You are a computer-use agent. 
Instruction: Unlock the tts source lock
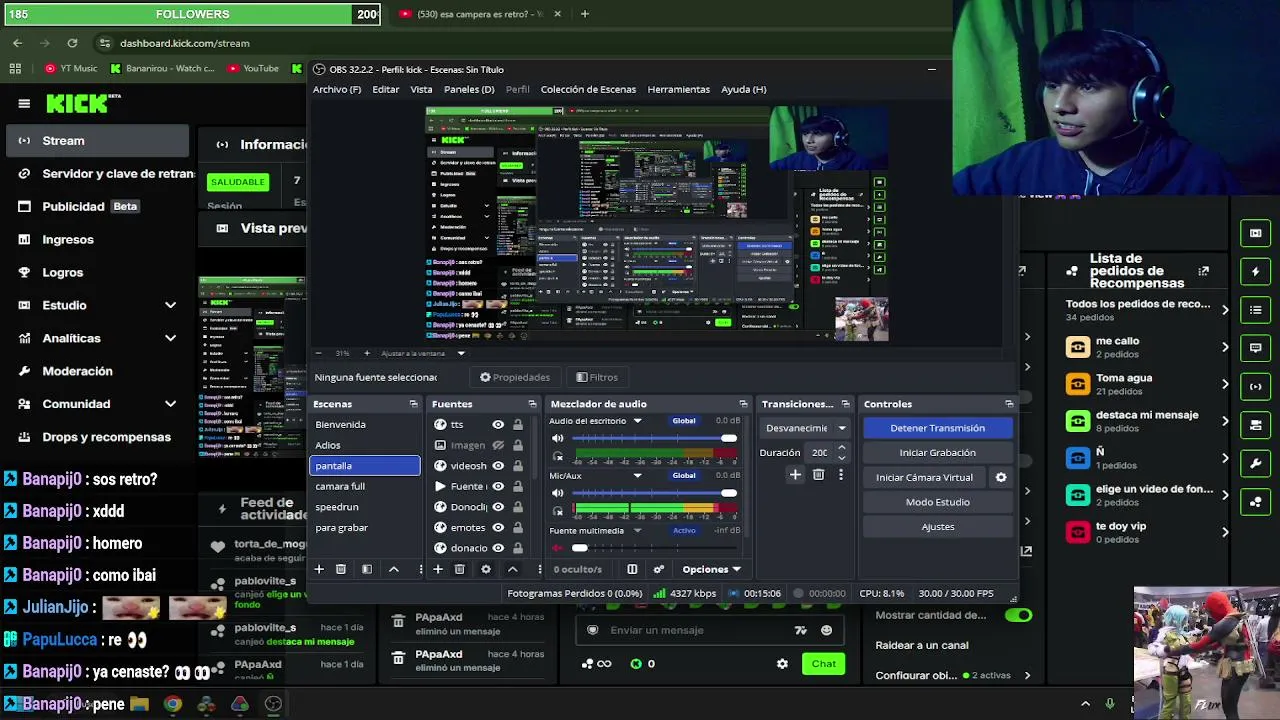(517, 424)
